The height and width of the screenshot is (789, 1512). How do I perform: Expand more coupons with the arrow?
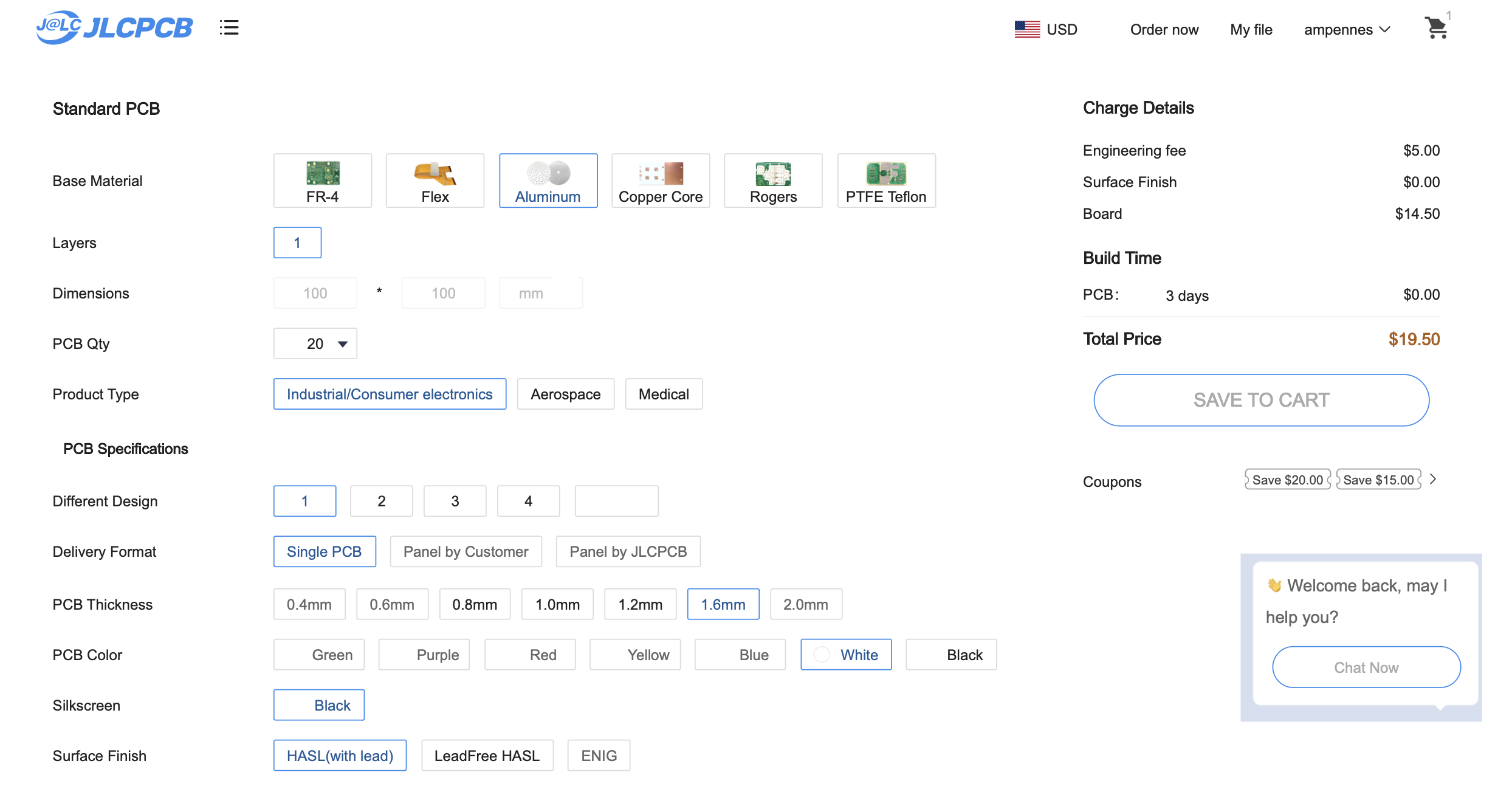[1434, 480]
